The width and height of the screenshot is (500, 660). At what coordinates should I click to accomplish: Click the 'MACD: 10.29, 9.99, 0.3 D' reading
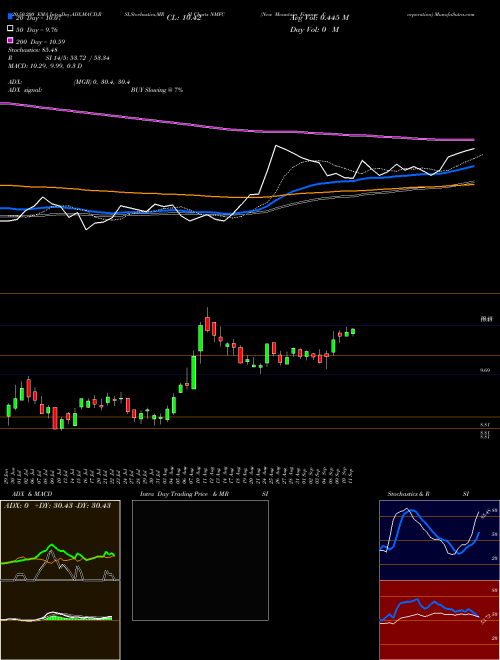coord(45,66)
